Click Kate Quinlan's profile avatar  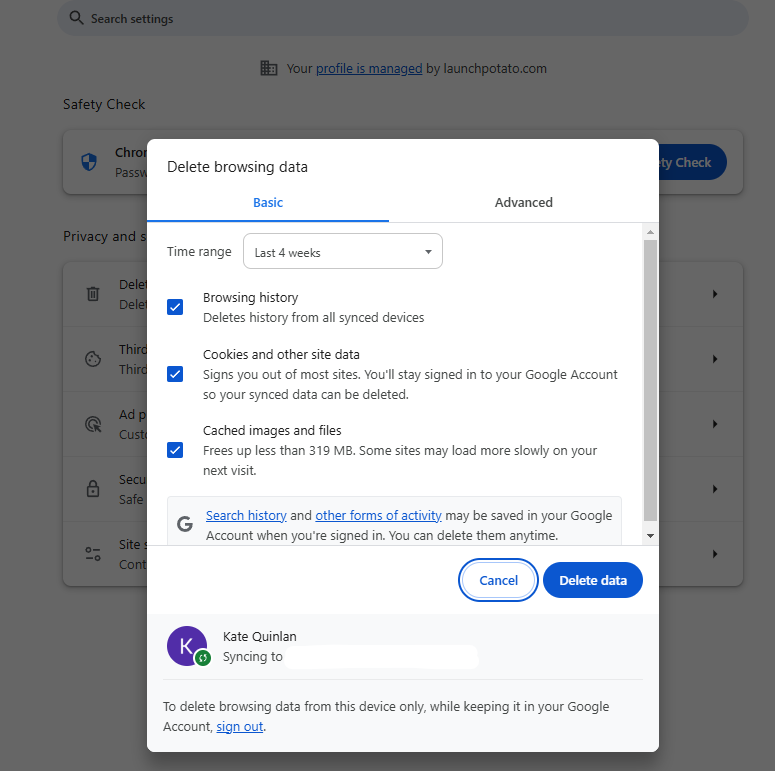187,646
